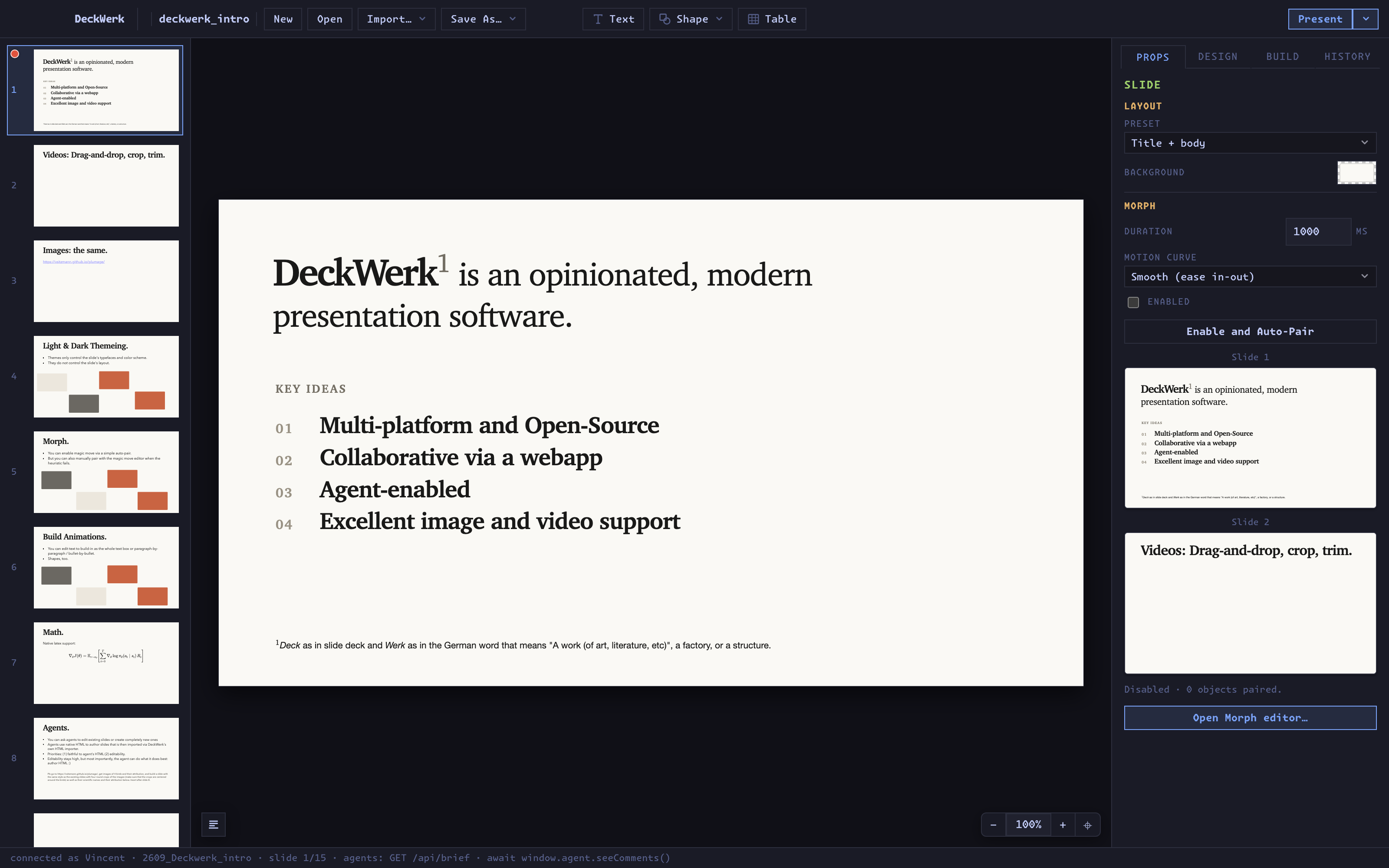This screenshot has width=1389, height=868.
Task: Expand the Save As… dropdown arrow
Action: pos(513,19)
